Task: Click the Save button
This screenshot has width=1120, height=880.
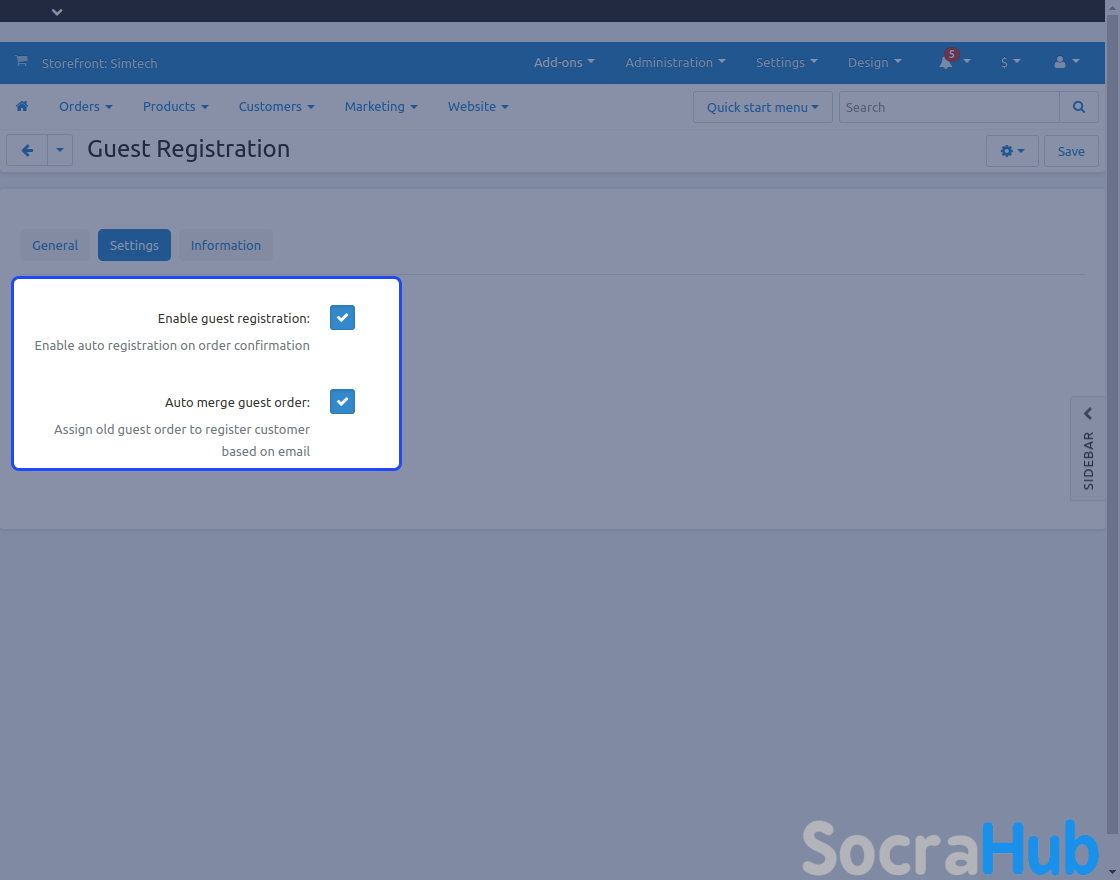Action: click(x=1071, y=151)
